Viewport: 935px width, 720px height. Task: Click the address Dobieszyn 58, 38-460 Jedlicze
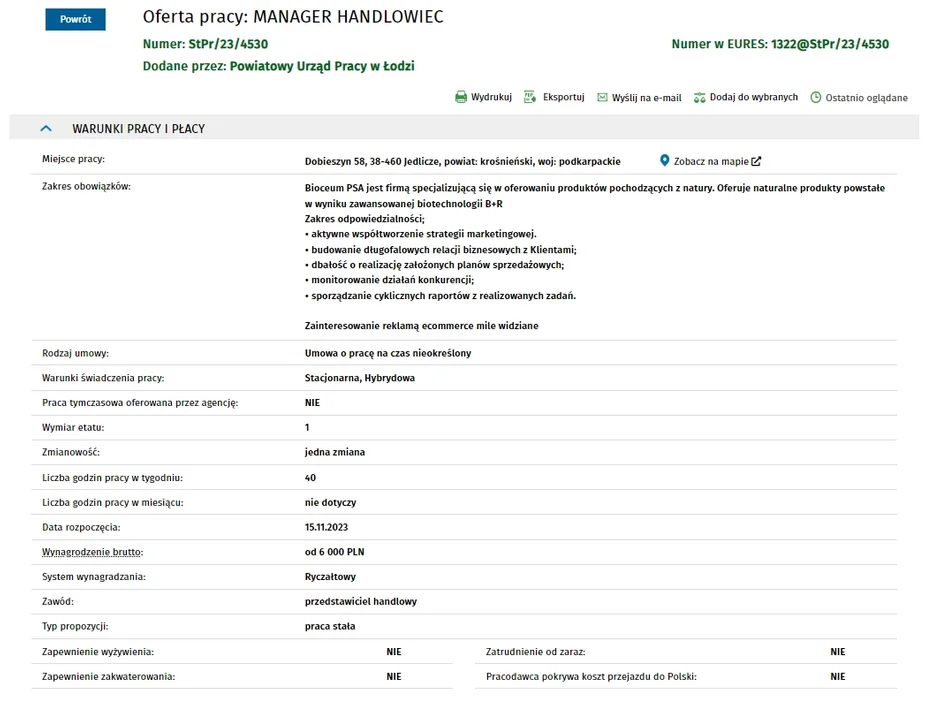click(373, 162)
